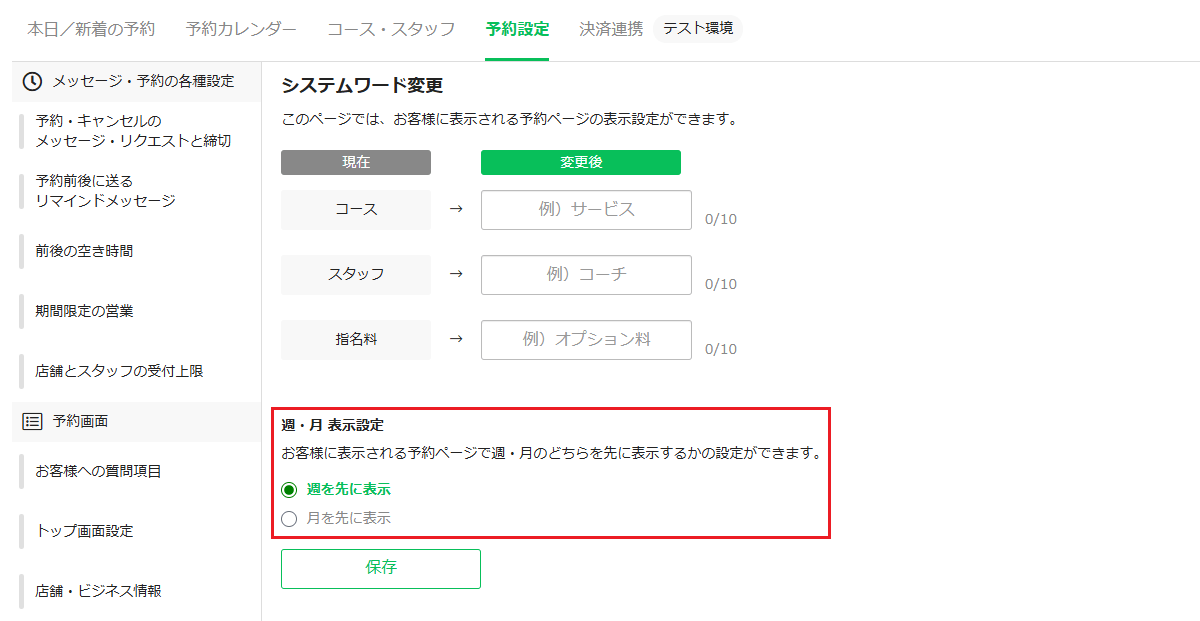Image resolution: width=1200 pixels, height=621 pixels.
Task: Select 前後の空き時間 in the sidebar
Action: (84, 251)
